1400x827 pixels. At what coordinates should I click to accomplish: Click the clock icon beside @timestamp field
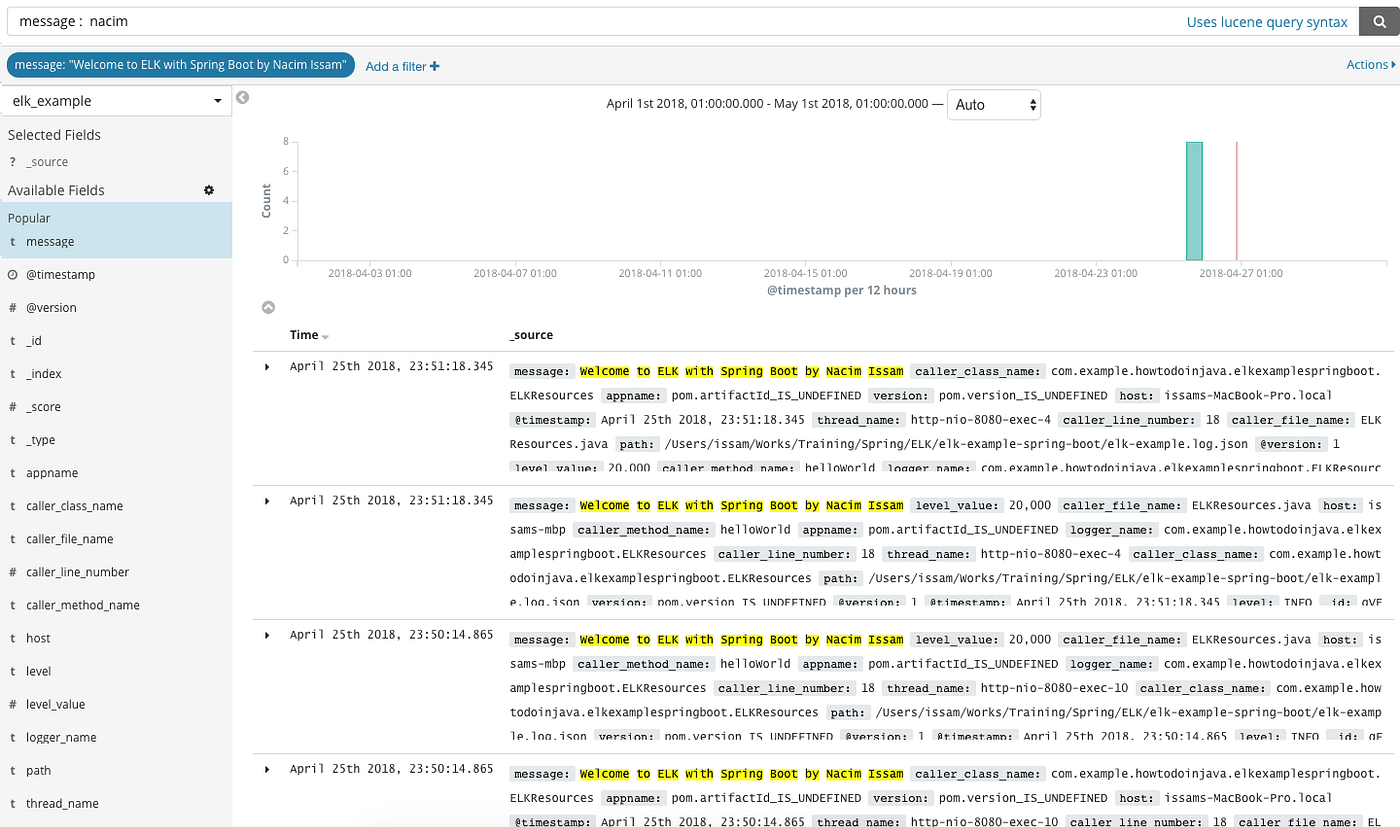10,274
